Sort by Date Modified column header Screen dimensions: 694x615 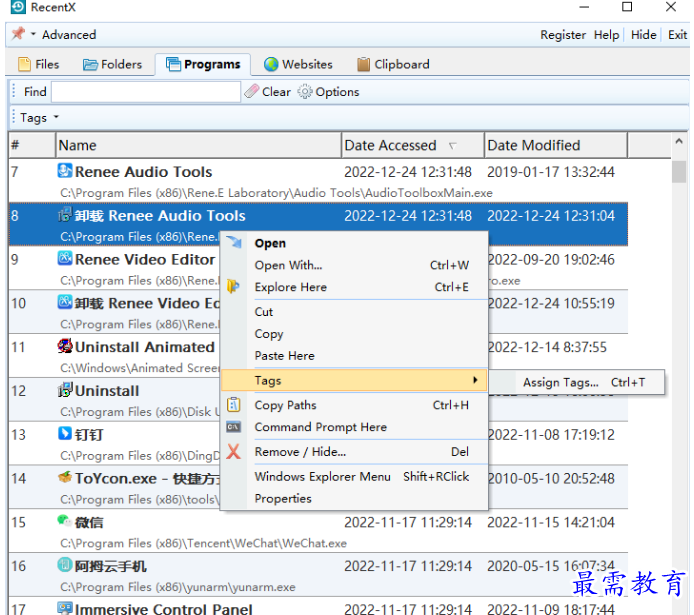[x=556, y=145]
